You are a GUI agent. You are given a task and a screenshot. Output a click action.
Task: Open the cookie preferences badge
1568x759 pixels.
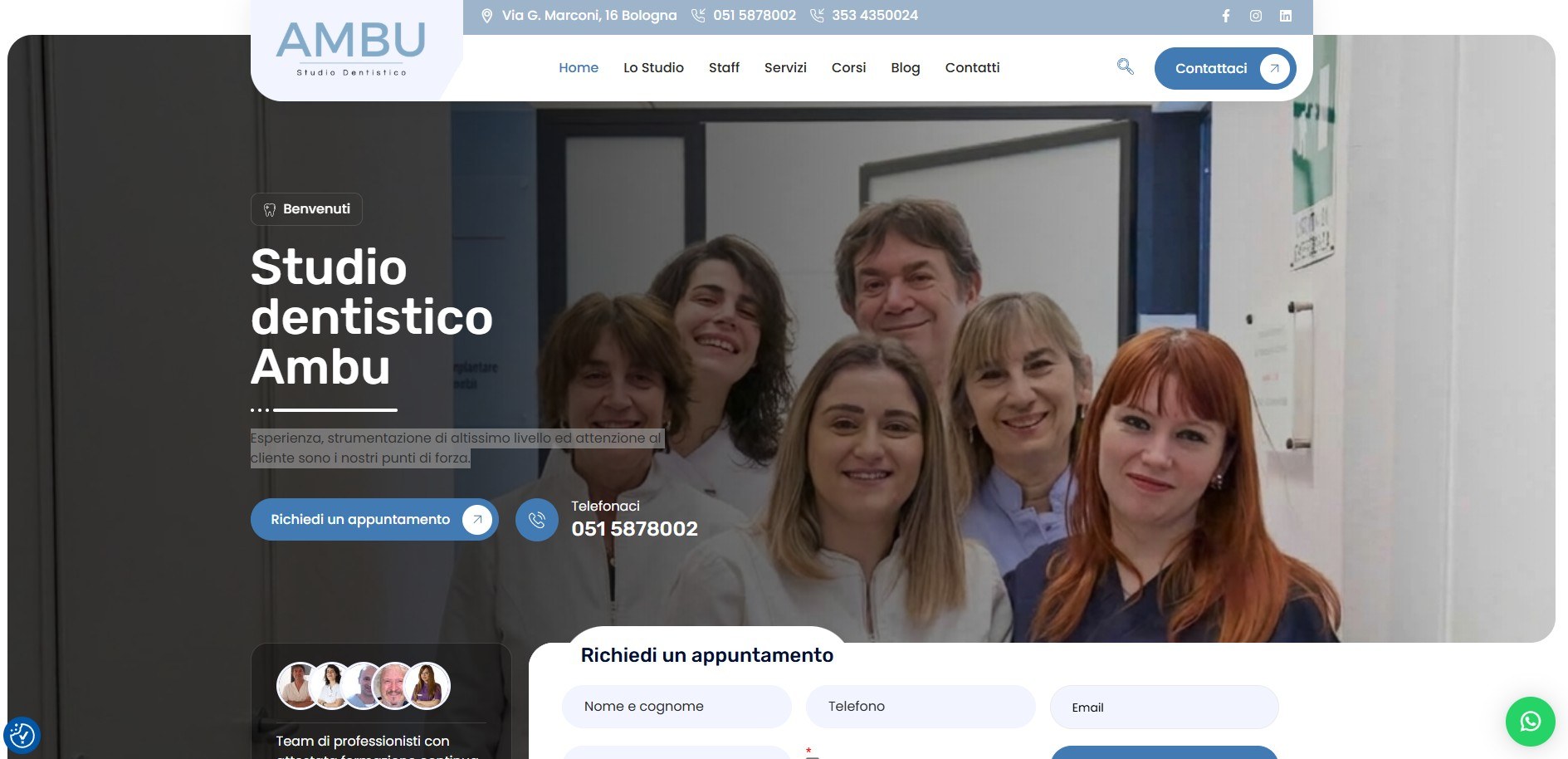click(x=22, y=735)
